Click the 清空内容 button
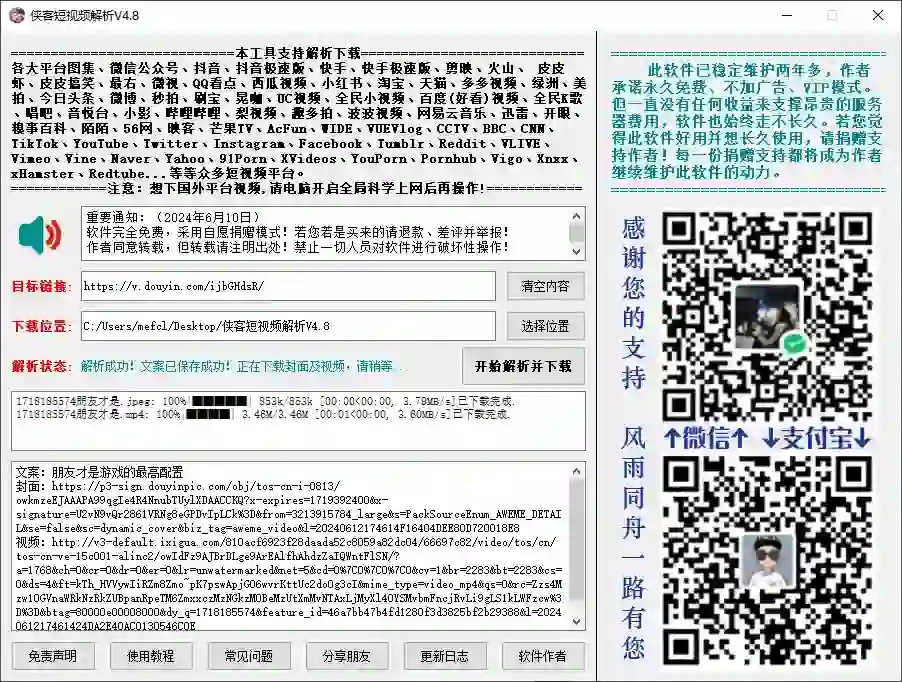The width and height of the screenshot is (902, 682). coord(545,286)
